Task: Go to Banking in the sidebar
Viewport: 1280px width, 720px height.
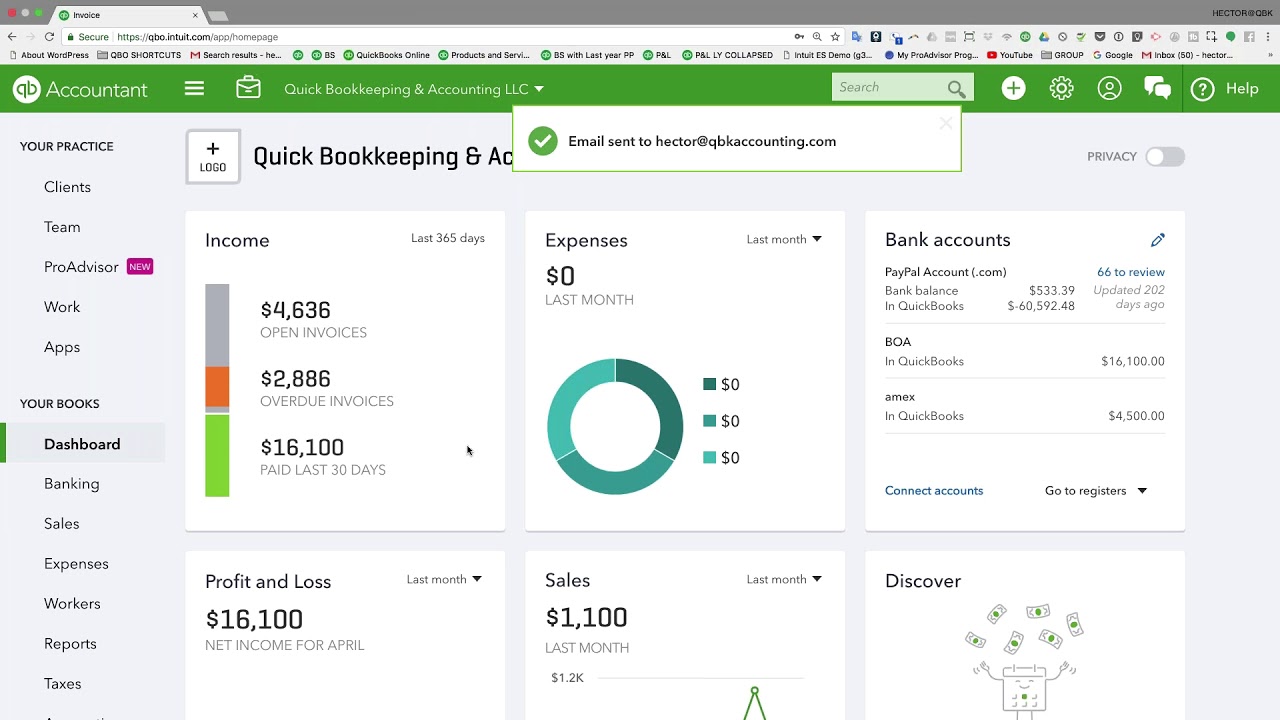Action: (x=72, y=484)
